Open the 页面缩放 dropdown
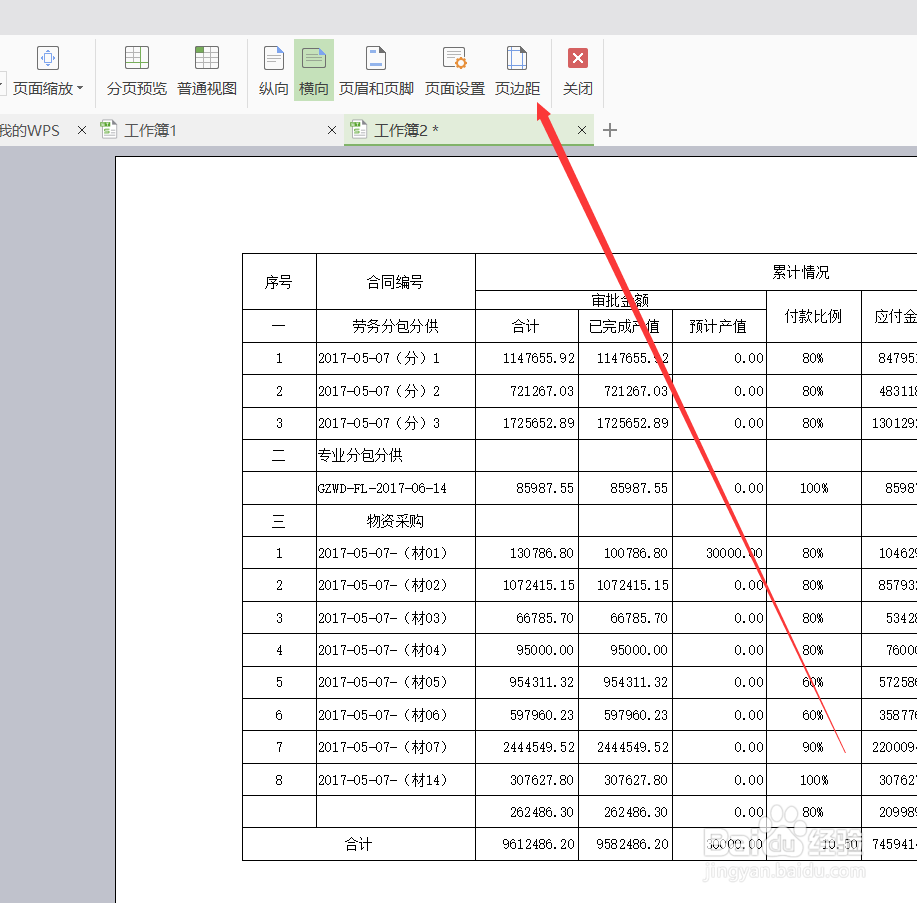 pyautogui.click(x=47, y=70)
